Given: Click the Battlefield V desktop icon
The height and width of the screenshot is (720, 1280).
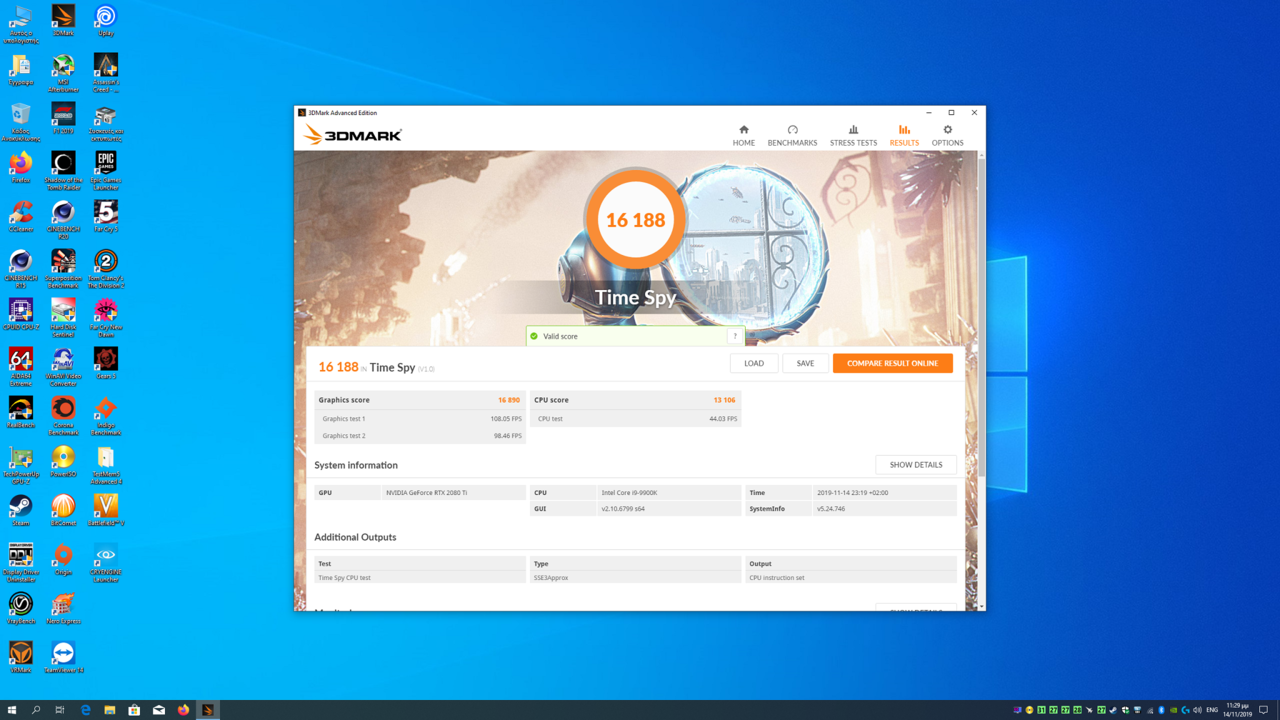Looking at the screenshot, I should (105, 510).
